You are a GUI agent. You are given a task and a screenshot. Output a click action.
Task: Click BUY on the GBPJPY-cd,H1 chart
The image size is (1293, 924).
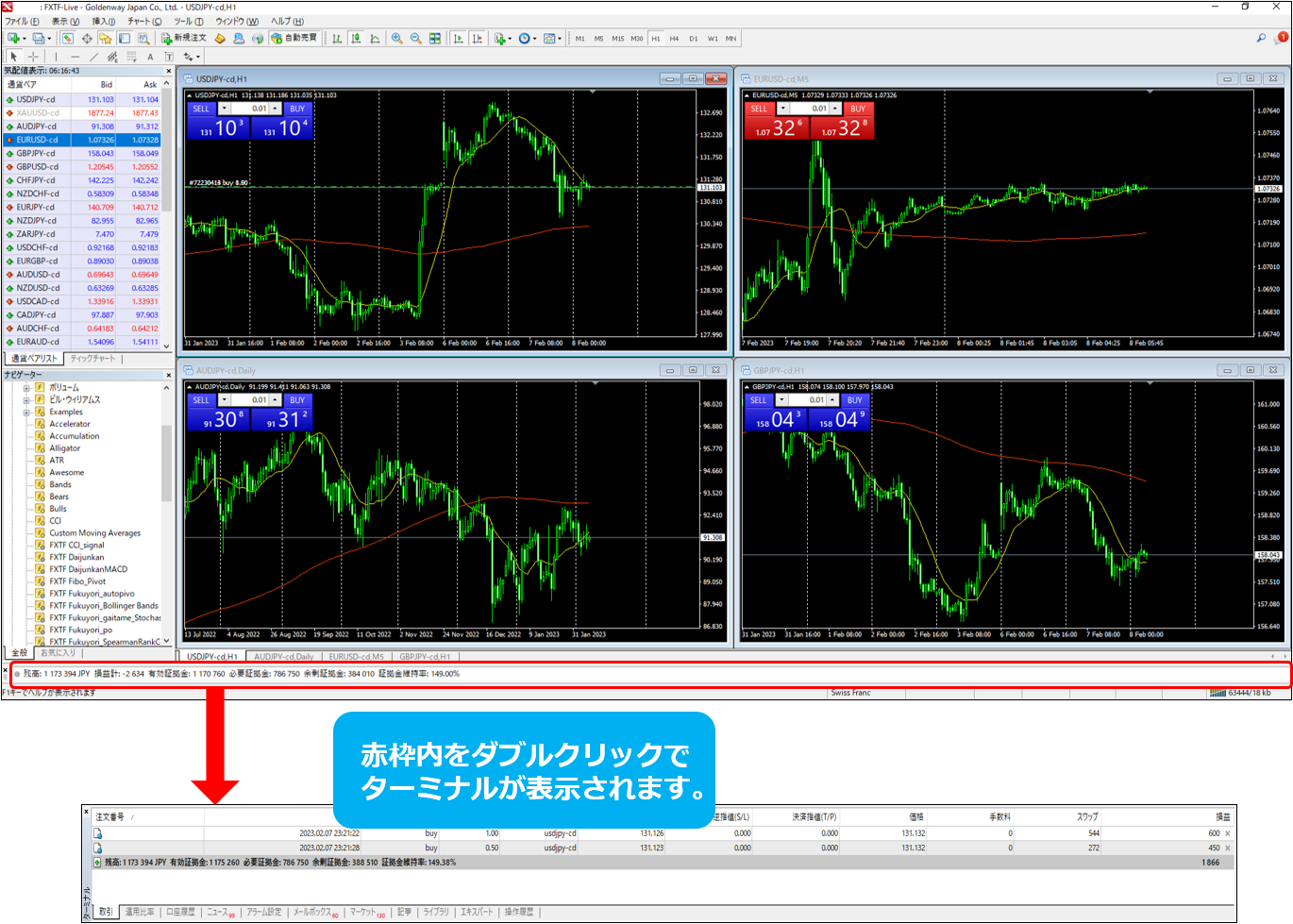click(854, 400)
